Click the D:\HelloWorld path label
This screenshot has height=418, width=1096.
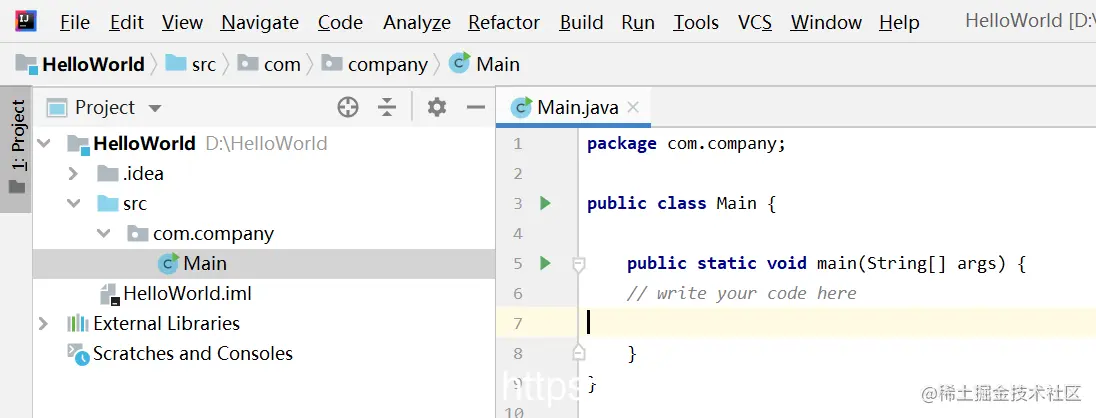(x=266, y=144)
